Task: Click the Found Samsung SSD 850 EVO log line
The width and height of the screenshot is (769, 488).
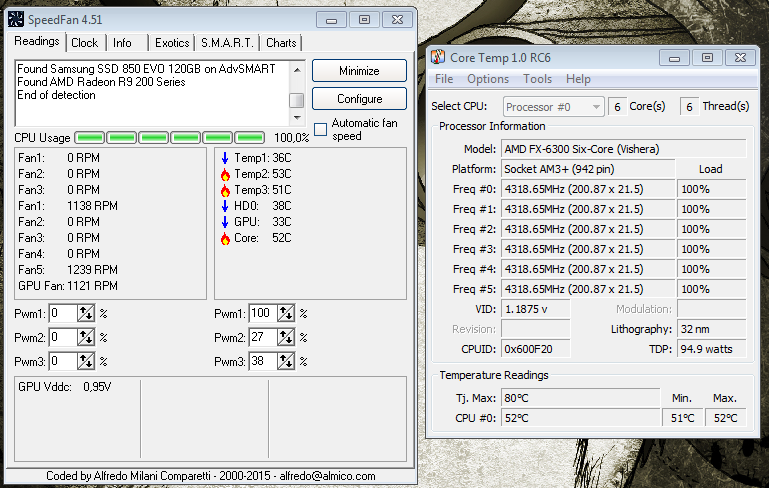Action: (146, 69)
